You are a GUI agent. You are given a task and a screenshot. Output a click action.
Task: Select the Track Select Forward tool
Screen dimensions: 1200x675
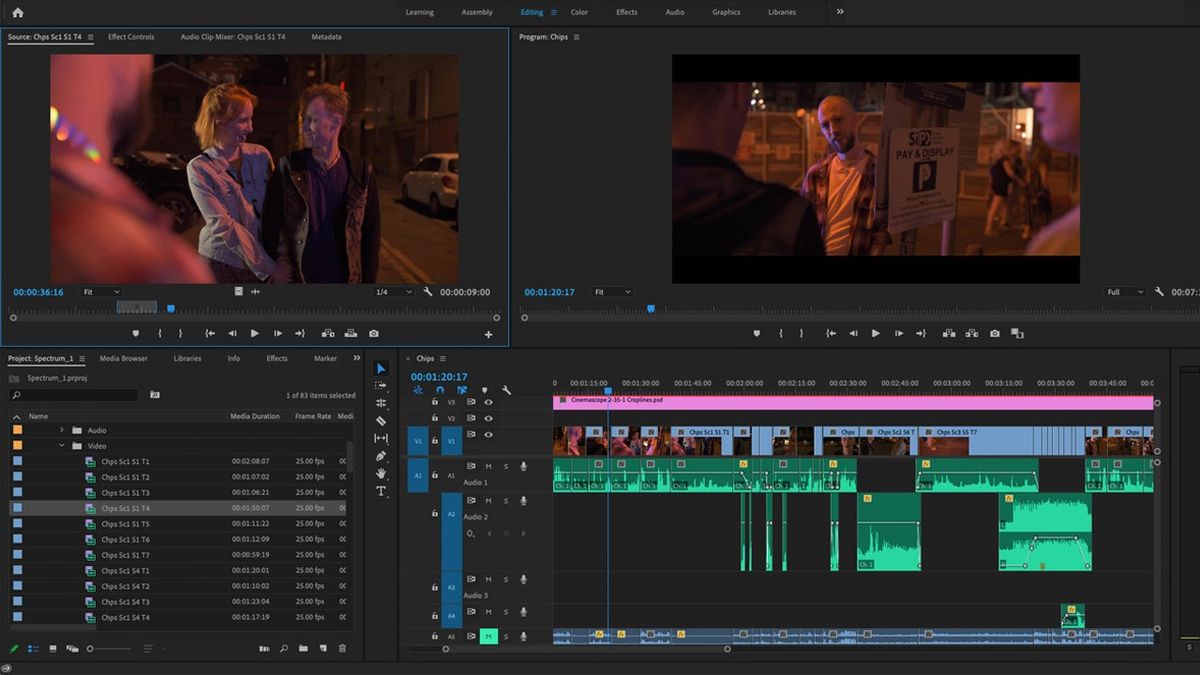[382, 386]
